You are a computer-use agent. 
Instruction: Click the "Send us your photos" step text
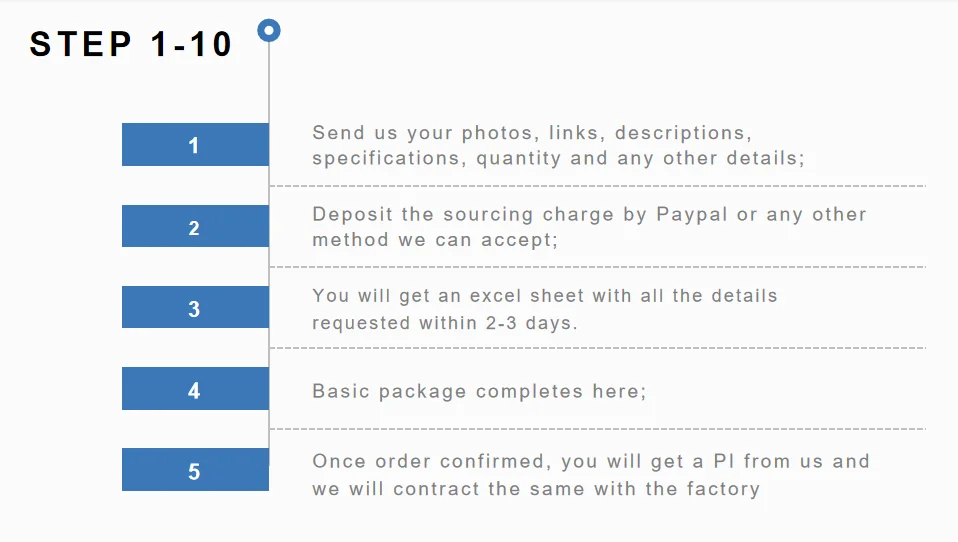tap(557, 145)
